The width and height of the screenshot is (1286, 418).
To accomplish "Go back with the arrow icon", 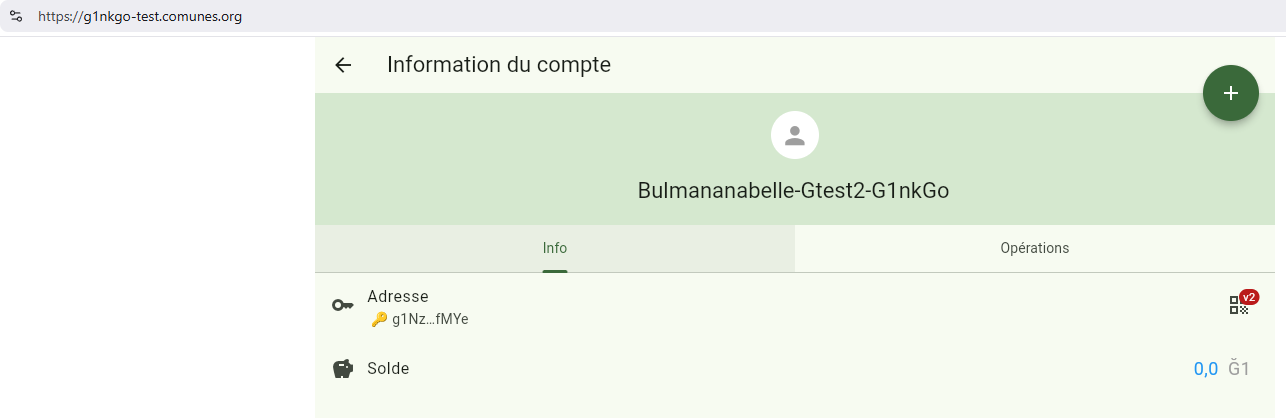I will (343, 65).
